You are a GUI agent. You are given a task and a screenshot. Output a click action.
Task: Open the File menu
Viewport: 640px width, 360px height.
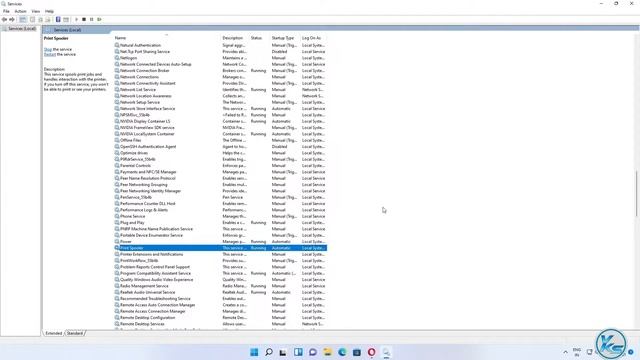(x=6, y=11)
